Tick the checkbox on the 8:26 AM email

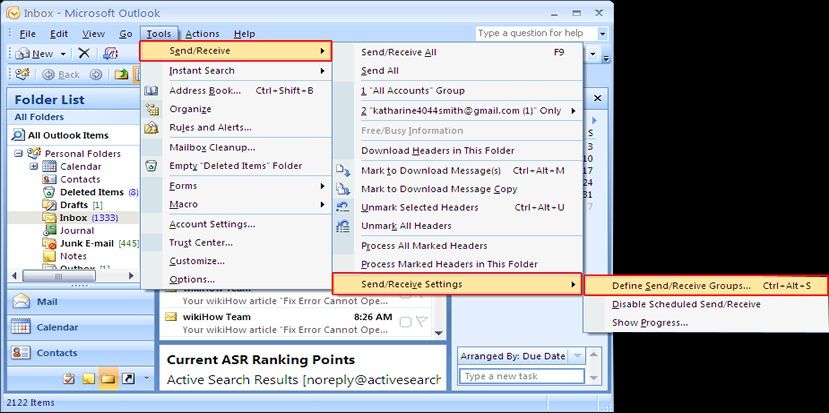click(406, 322)
